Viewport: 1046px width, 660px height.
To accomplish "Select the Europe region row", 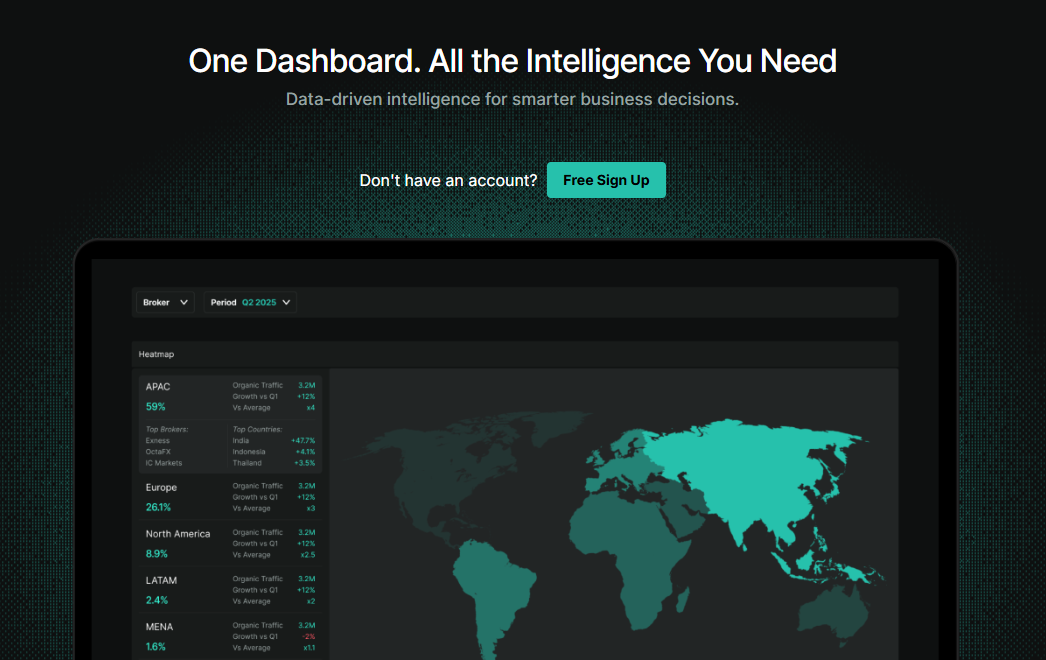I will click(162, 487).
